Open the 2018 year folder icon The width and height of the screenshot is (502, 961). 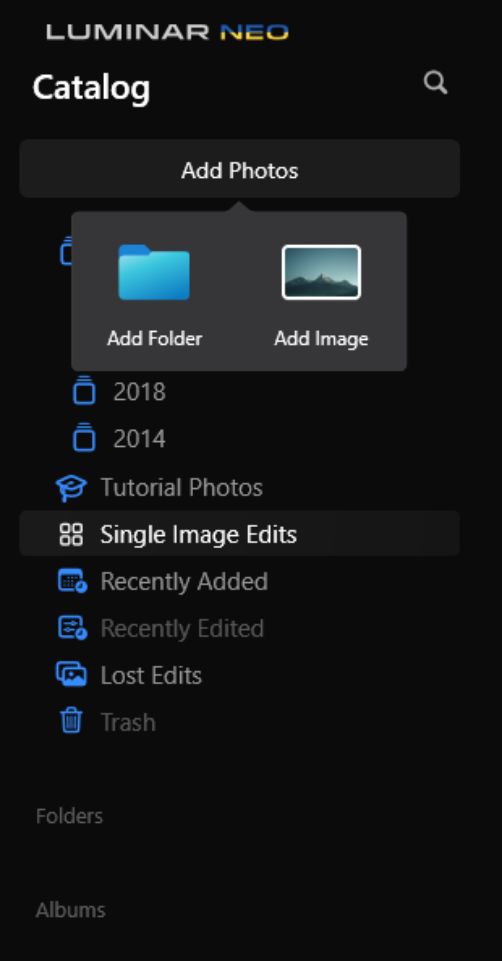pyautogui.click(x=84, y=391)
